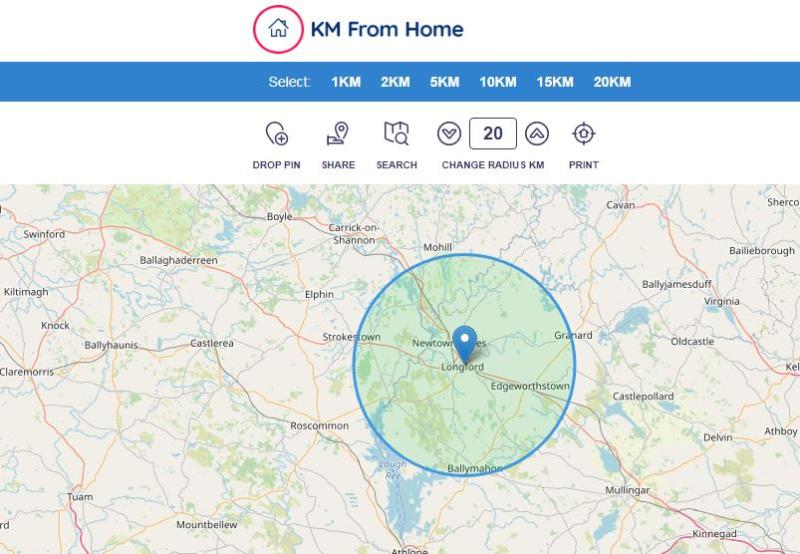Choose the 10KM radius option
Screen dimensions: 800x554
pyautogui.click(x=498, y=82)
